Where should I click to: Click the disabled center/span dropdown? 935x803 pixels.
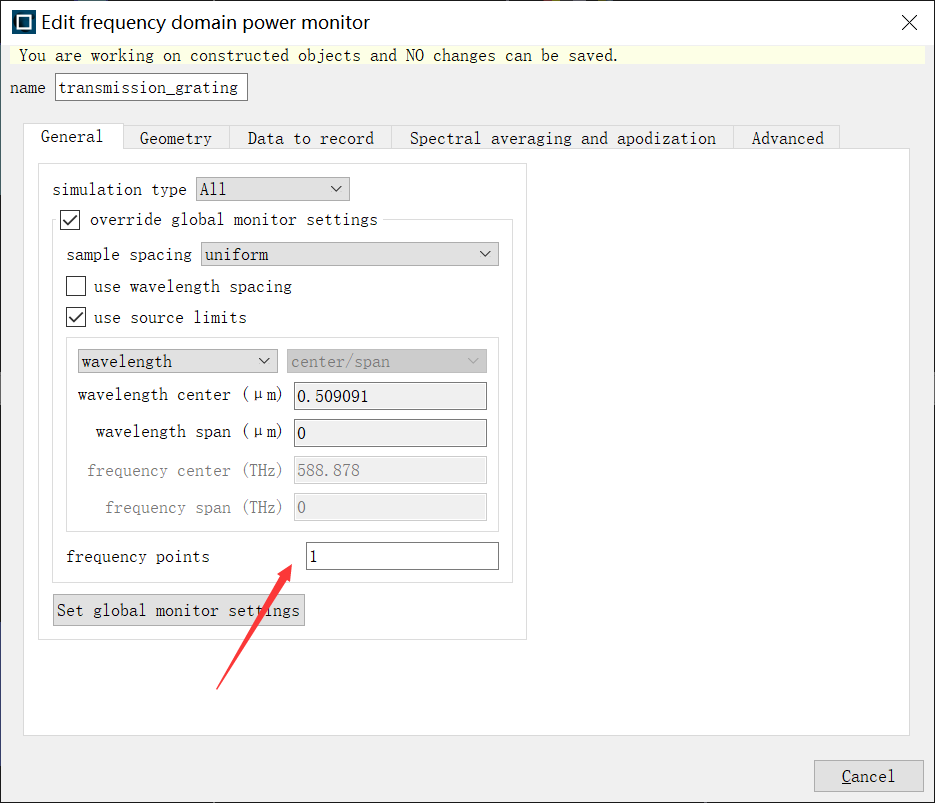(x=386, y=361)
